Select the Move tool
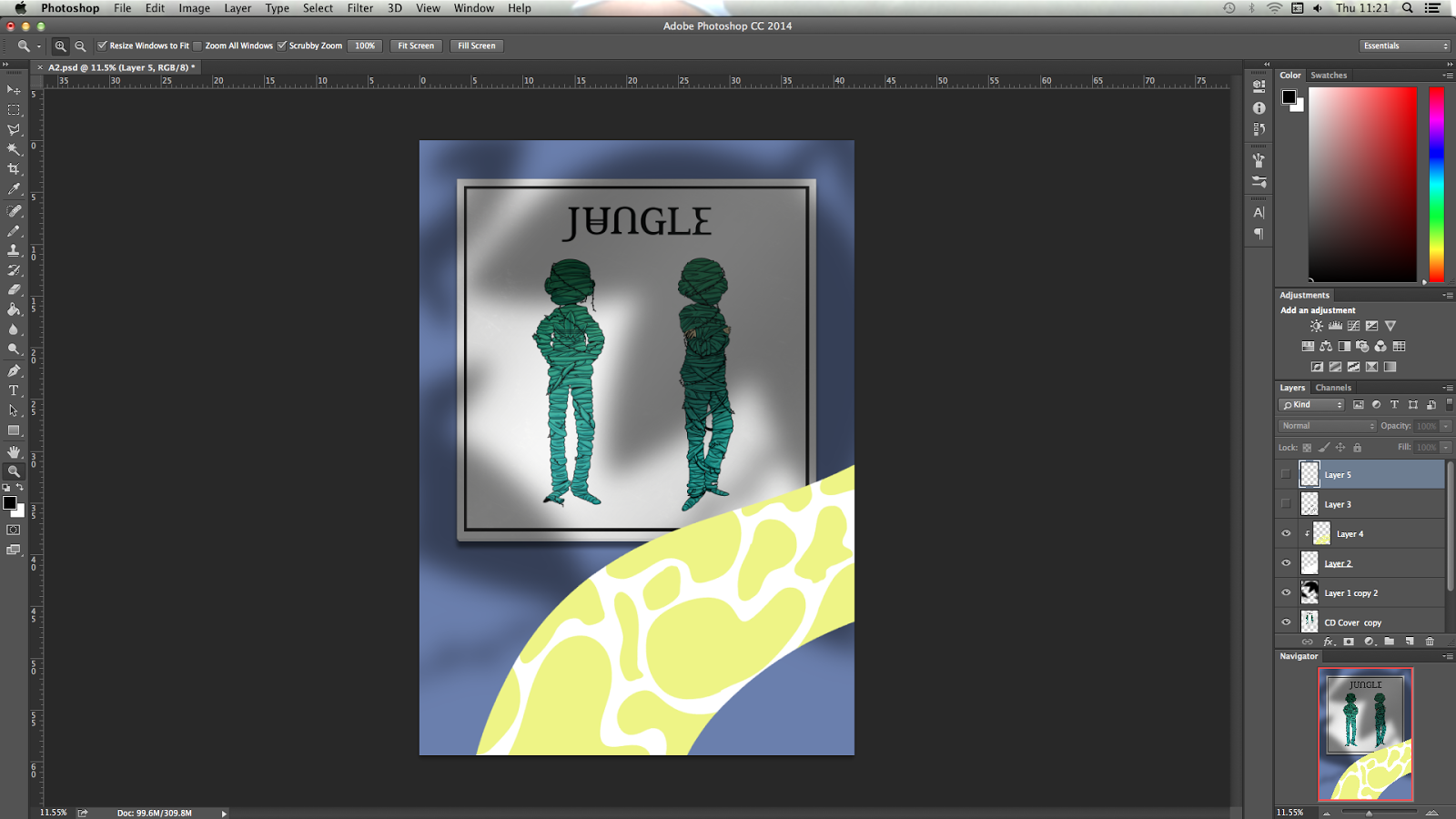The image size is (1456, 819). pyautogui.click(x=14, y=89)
